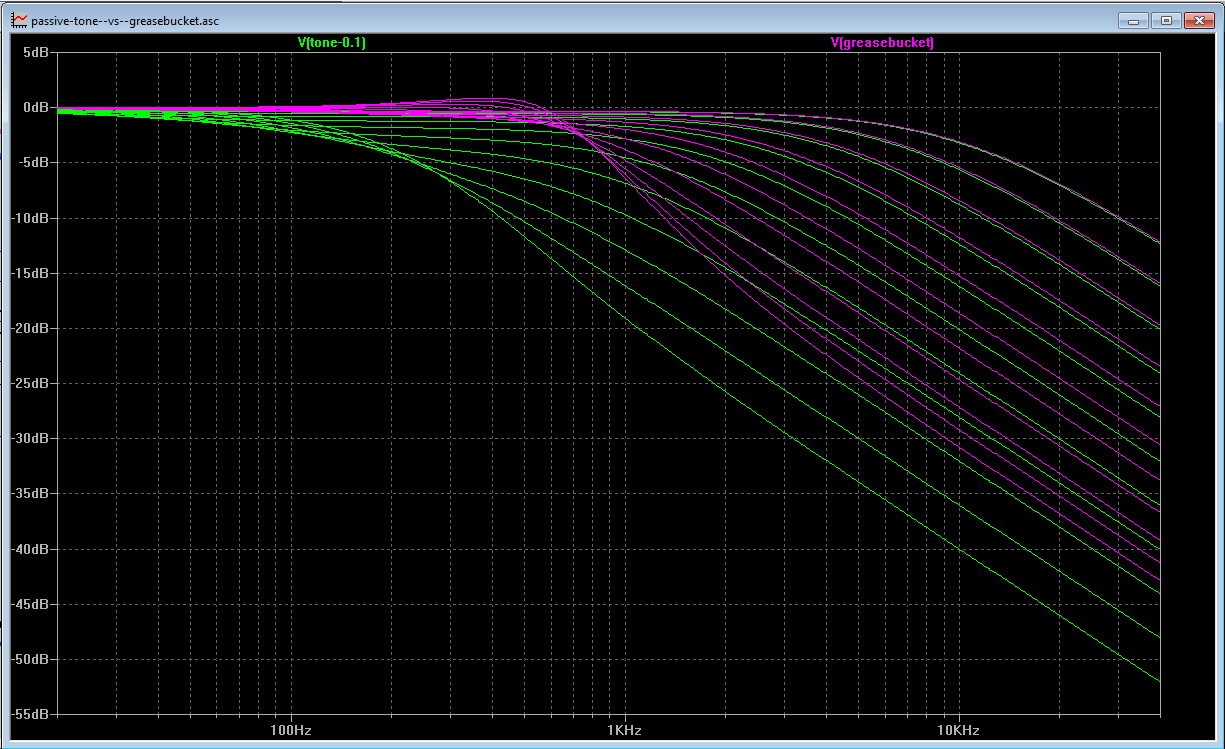The width and height of the screenshot is (1225, 749).
Task: Click the 1KHz frequency axis label
Action: (624, 731)
